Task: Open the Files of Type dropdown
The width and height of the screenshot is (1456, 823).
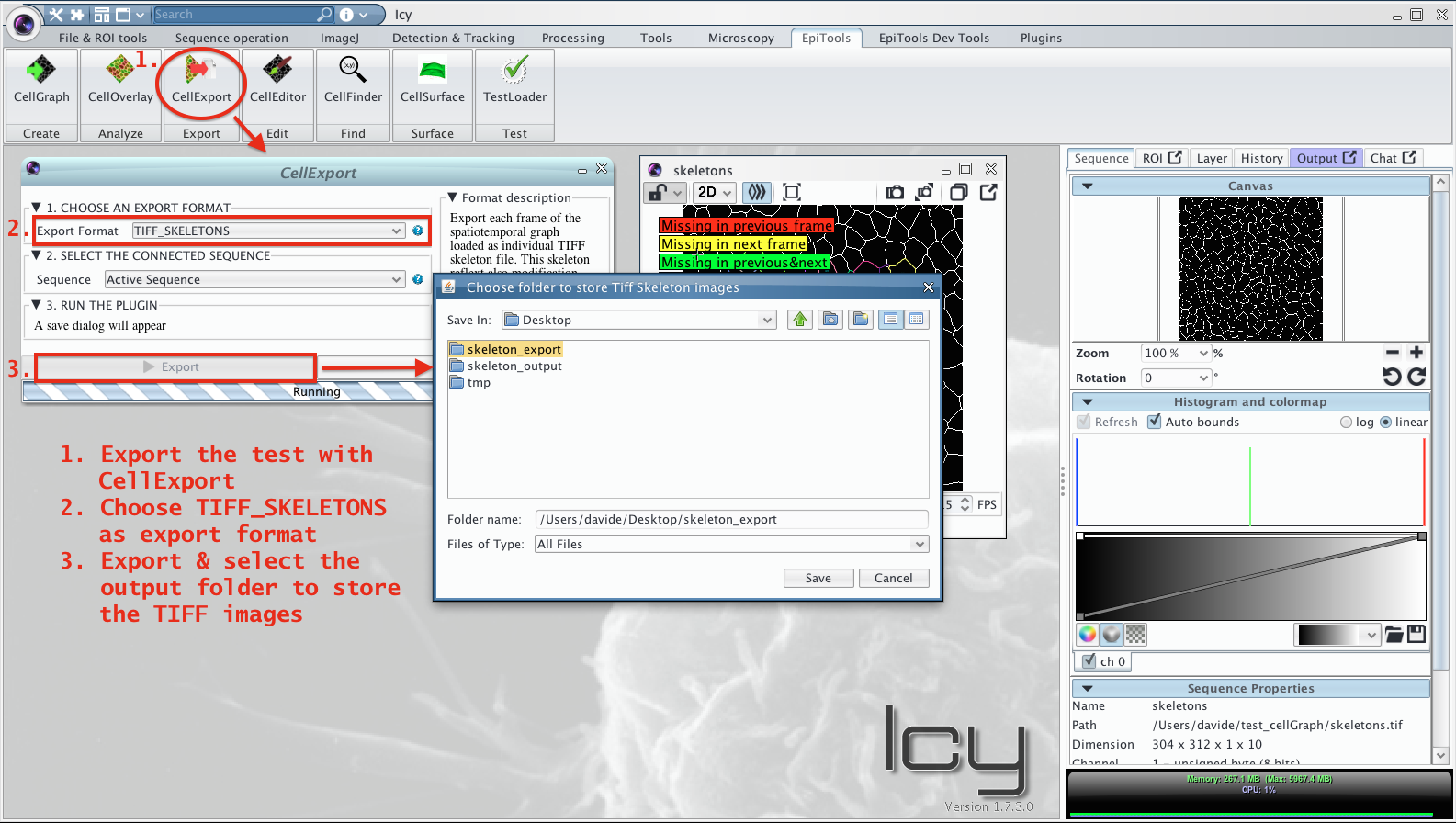Action: pyautogui.click(x=731, y=544)
